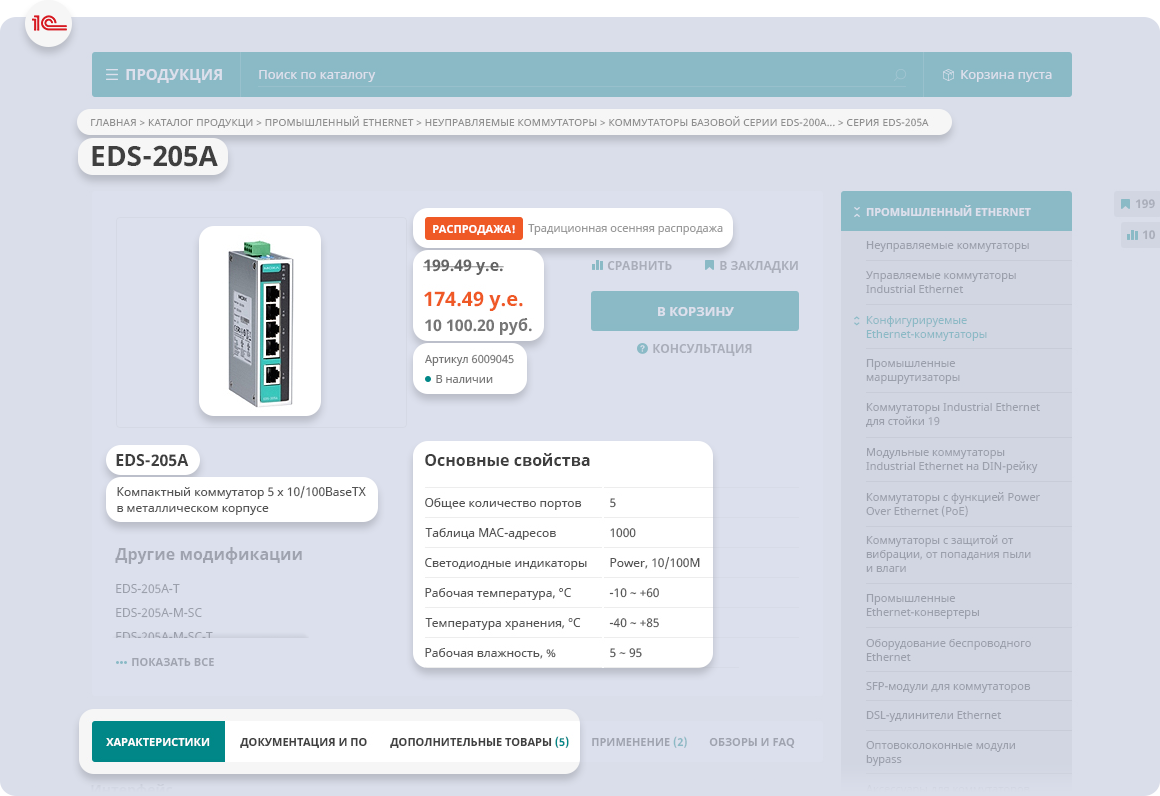The height and width of the screenshot is (796, 1160).
Task: Click the ruble price 10 100.20 руб.
Action: (478, 326)
